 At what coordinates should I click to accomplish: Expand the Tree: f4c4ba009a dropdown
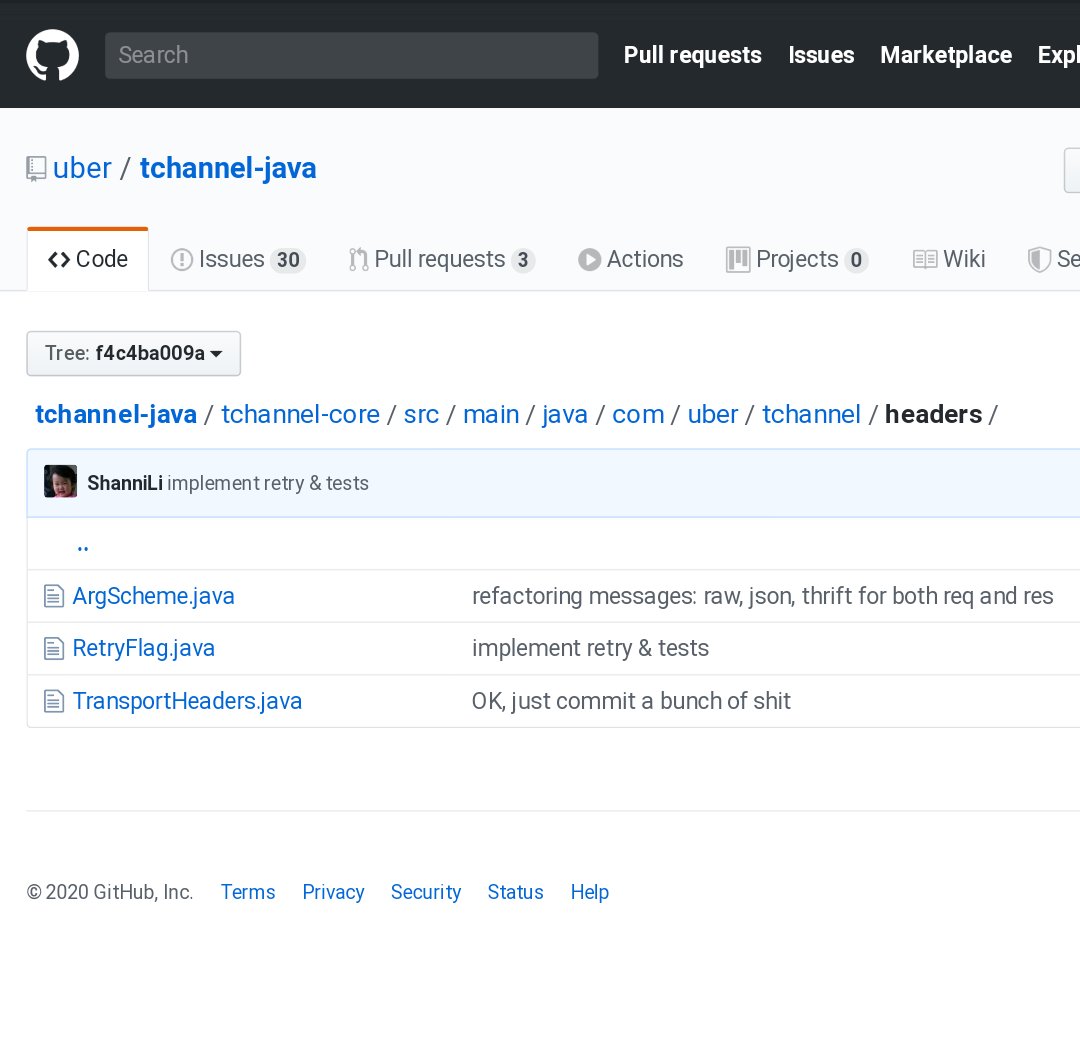click(134, 353)
